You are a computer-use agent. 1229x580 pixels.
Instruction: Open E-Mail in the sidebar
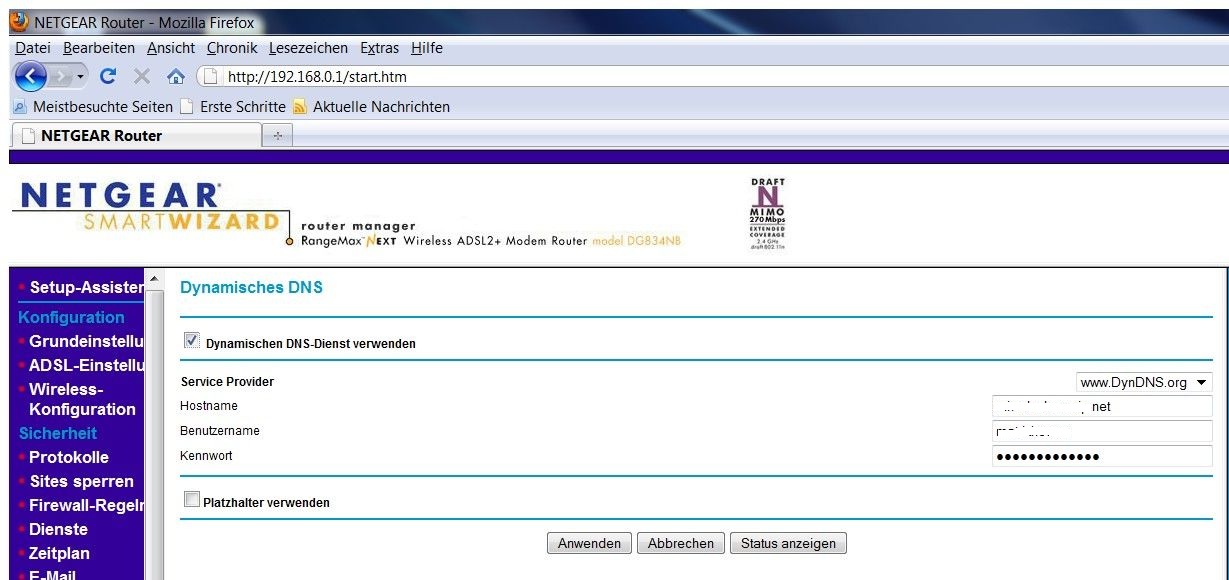tap(52, 574)
